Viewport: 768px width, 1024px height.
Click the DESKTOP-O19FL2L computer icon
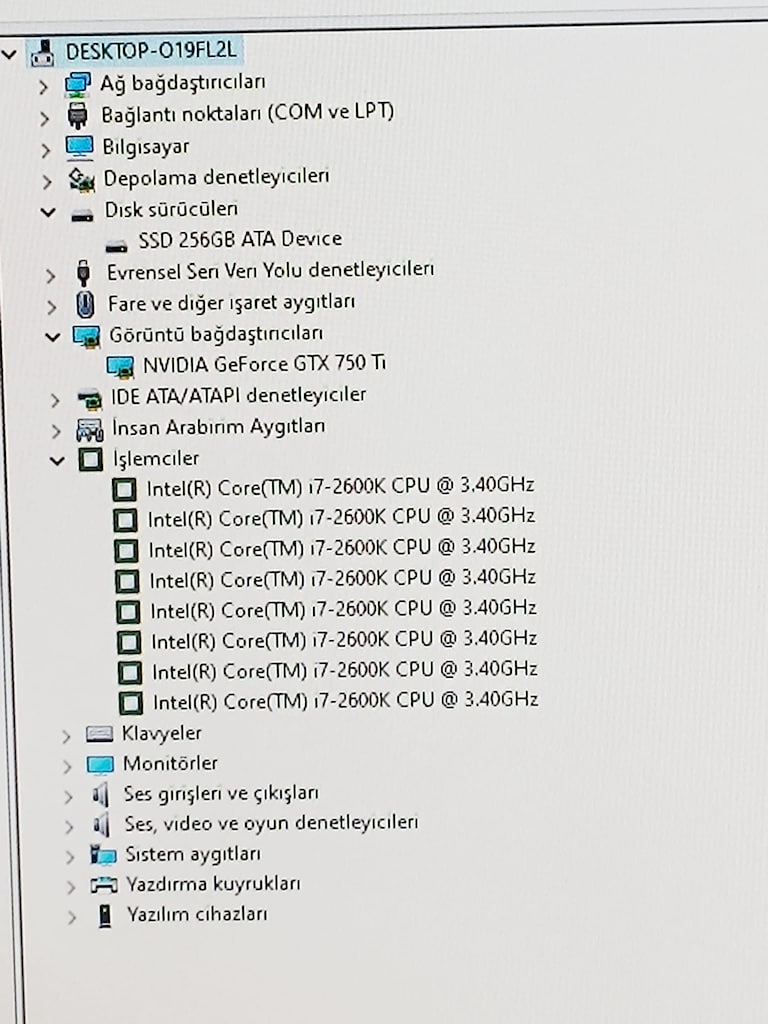(42, 54)
